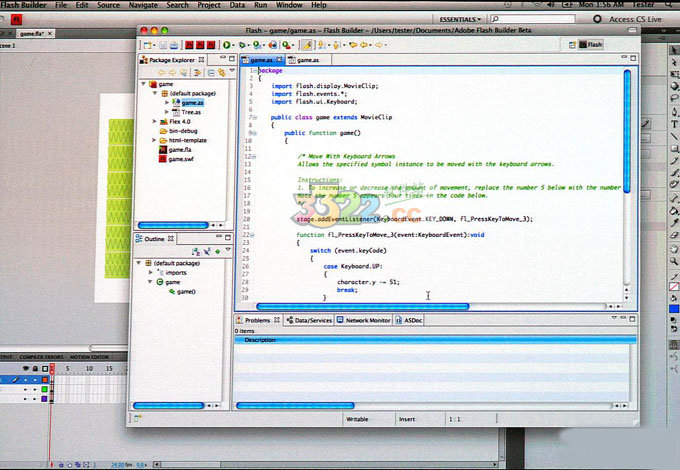
Task: Click the green layer color swatch
Action: pos(44,389)
